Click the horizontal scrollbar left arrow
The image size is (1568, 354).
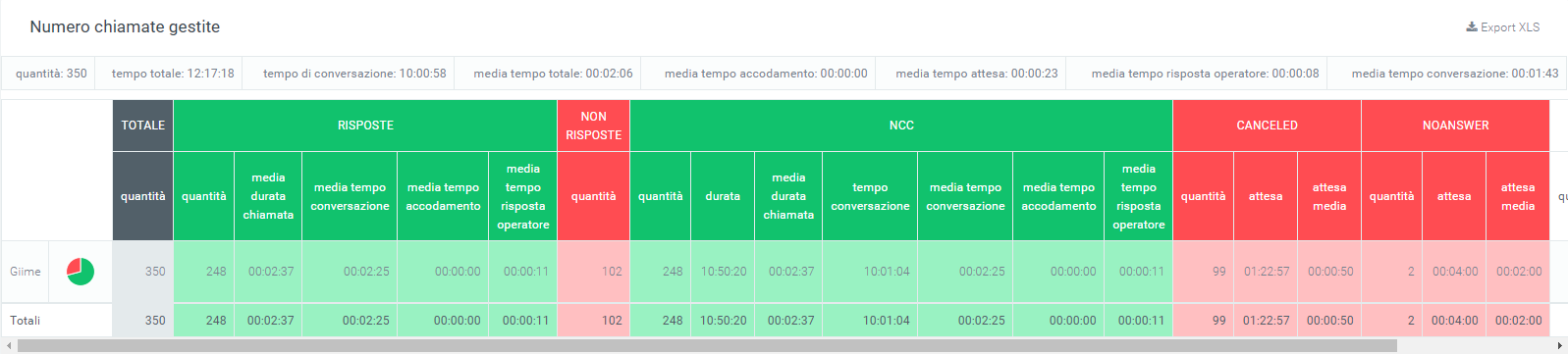click(8, 345)
